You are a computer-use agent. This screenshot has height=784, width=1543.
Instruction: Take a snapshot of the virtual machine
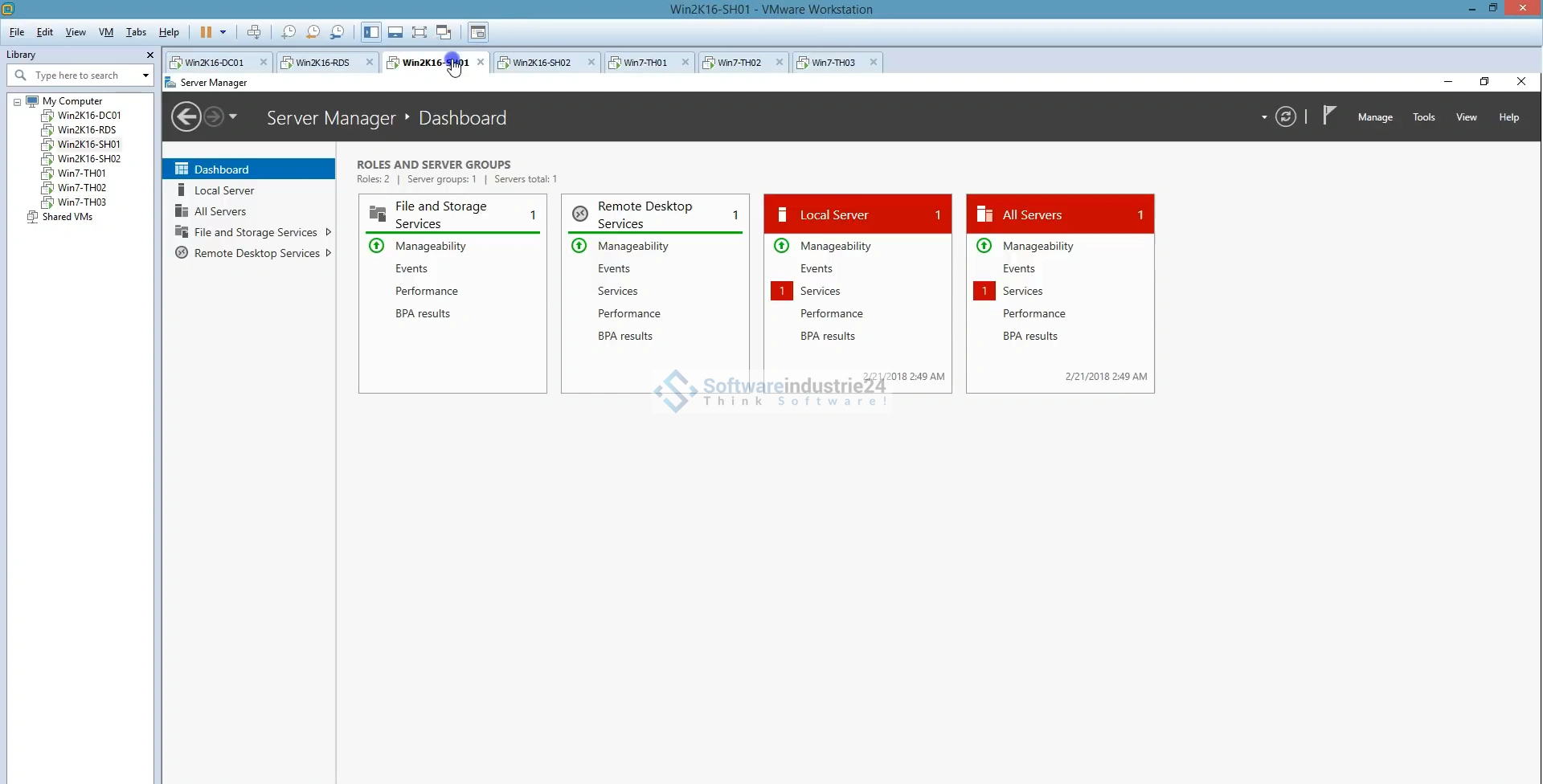click(289, 32)
